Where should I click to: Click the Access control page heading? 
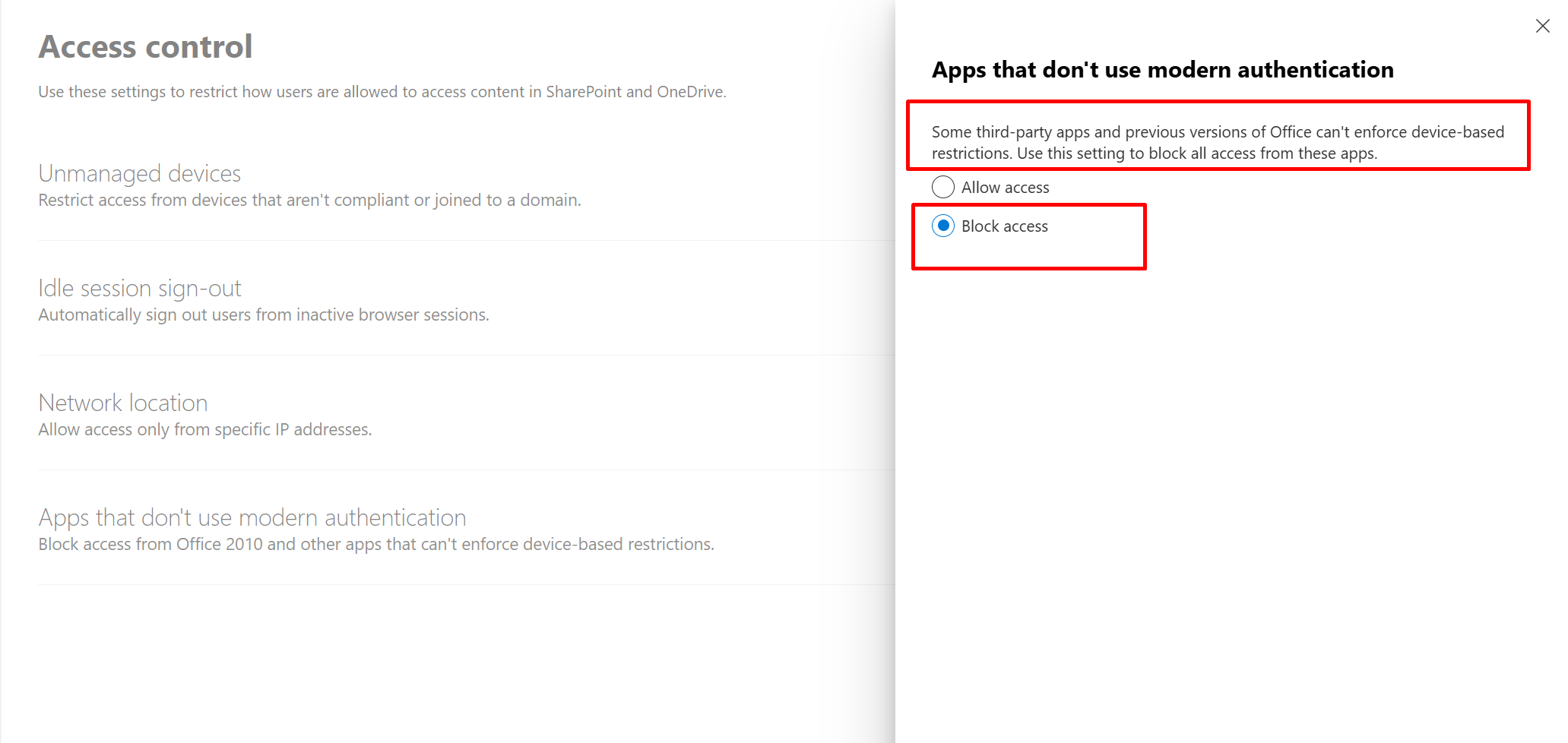[x=145, y=46]
